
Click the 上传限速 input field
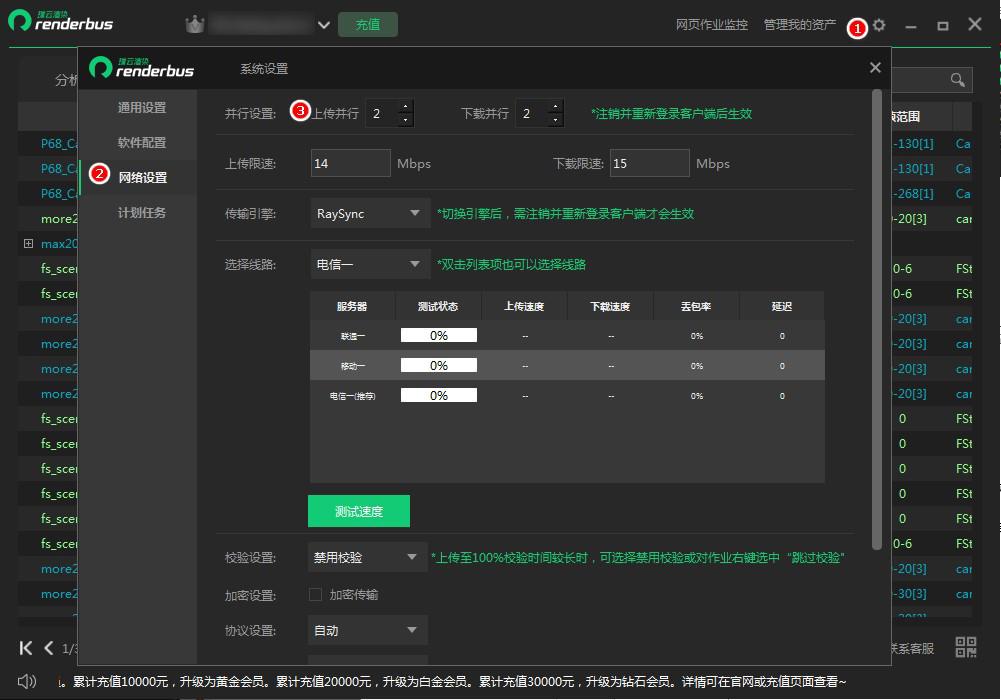(x=350, y=163)
